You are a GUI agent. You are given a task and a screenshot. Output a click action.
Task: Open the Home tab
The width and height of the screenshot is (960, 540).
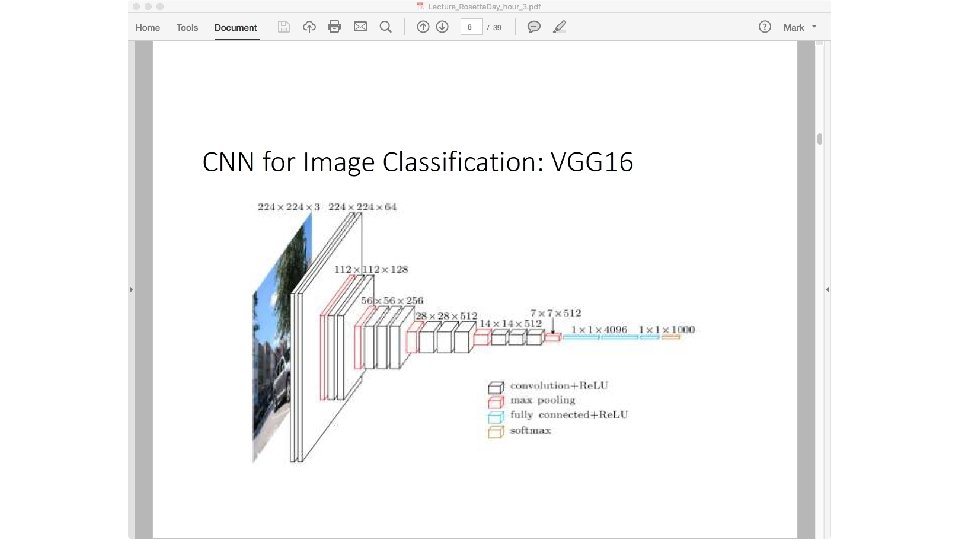(147, 28)
